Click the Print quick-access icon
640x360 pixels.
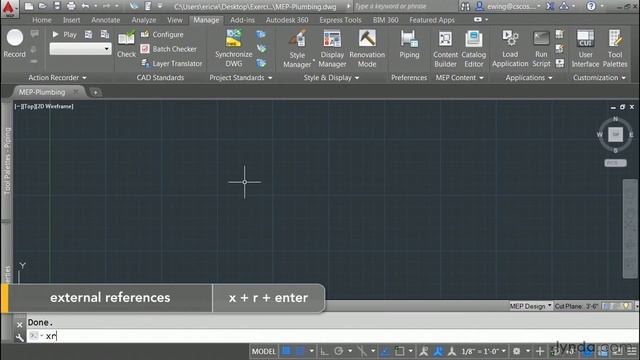pyautogui.click(x=71, y=6)
